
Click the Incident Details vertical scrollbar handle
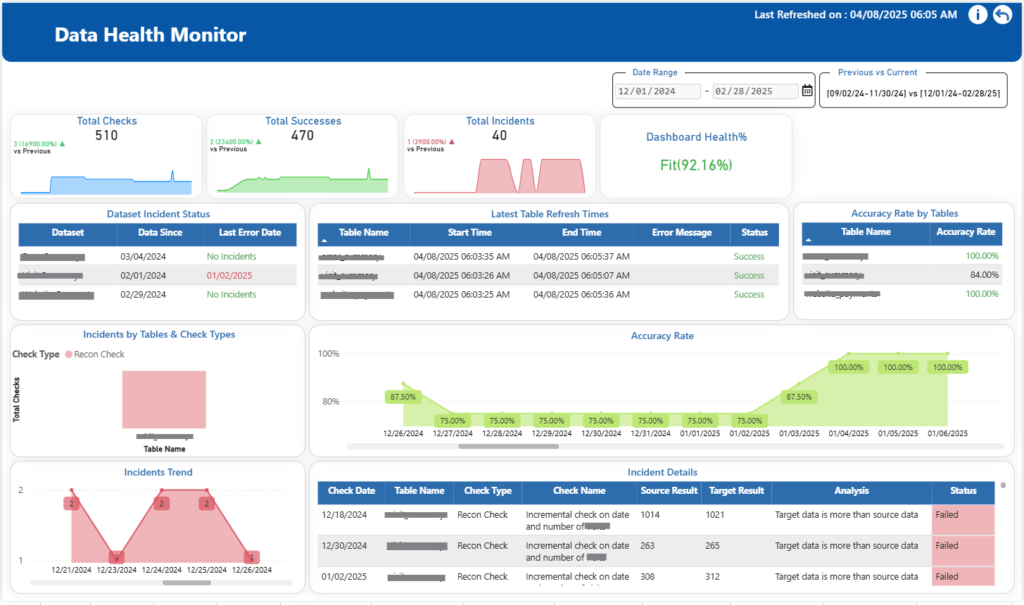coord(1003,486)
